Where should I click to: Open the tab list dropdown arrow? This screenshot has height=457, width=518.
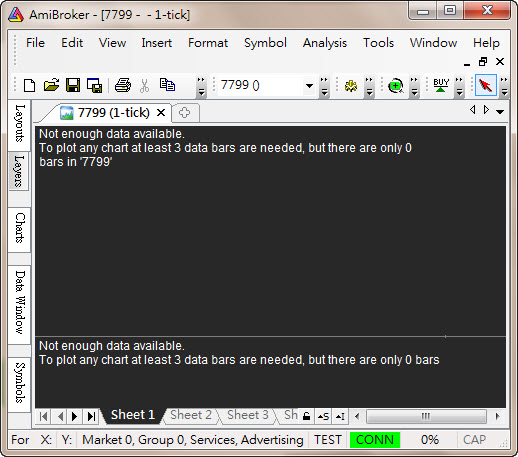pyautogui.click(x=500, y=112)
